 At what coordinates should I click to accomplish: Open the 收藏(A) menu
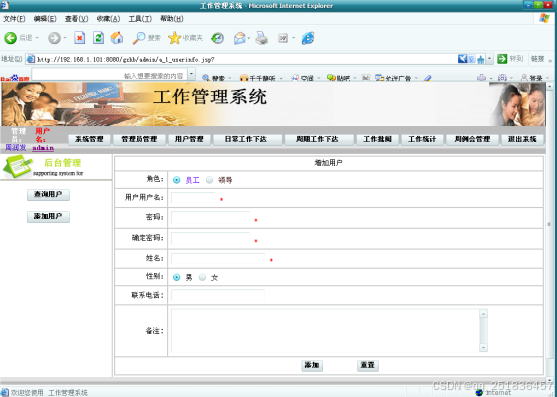(108, 18)
